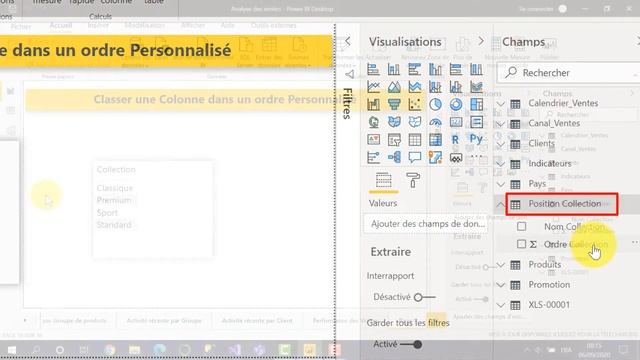Select the KPI visual
The image size is (640, 360).
(373, 140)
